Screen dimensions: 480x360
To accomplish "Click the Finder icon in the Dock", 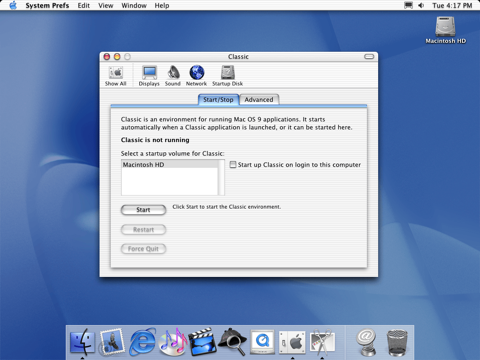I will pos(82,342).
